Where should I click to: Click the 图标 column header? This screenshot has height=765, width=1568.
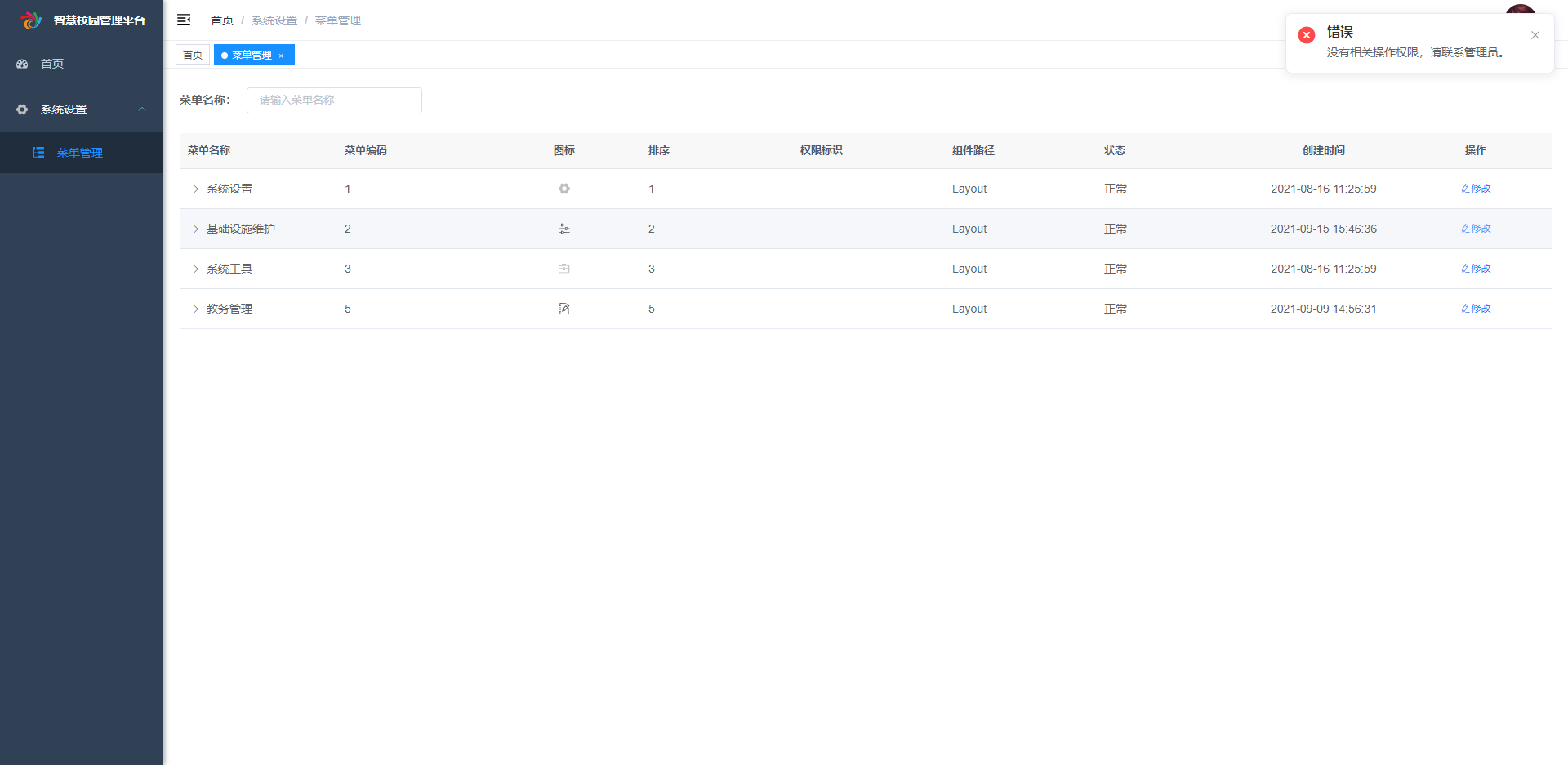[x=564, y=150]
